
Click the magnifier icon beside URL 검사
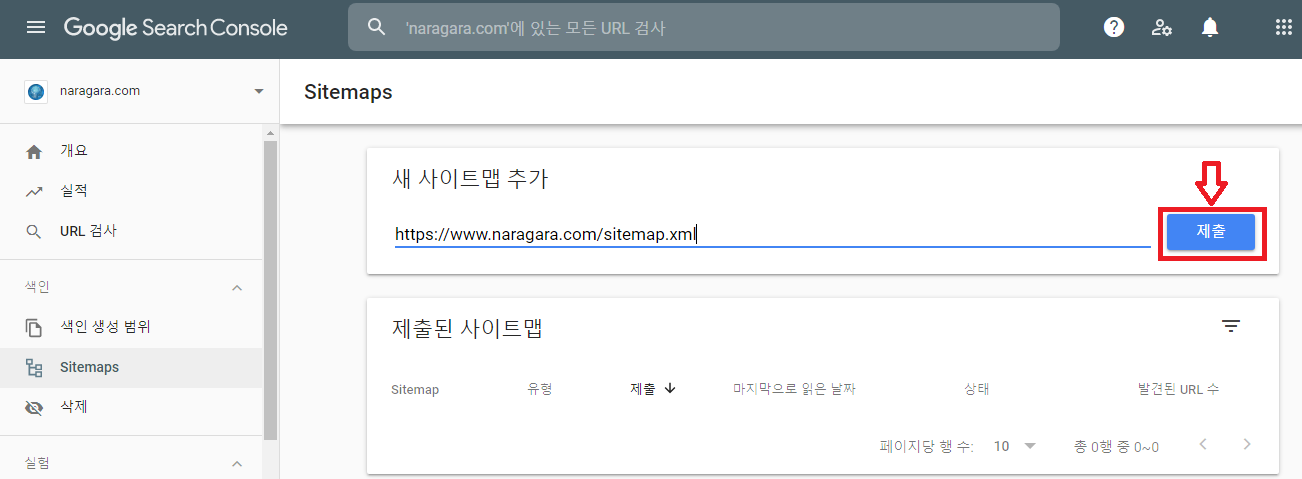click(34, 232)
